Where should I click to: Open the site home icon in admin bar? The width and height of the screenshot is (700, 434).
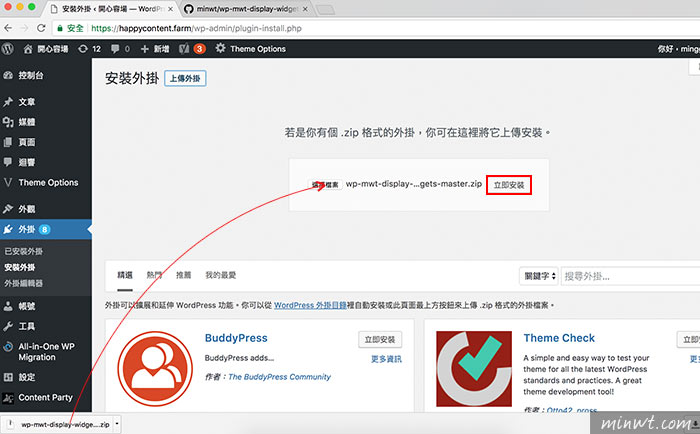tap(28, 49)
